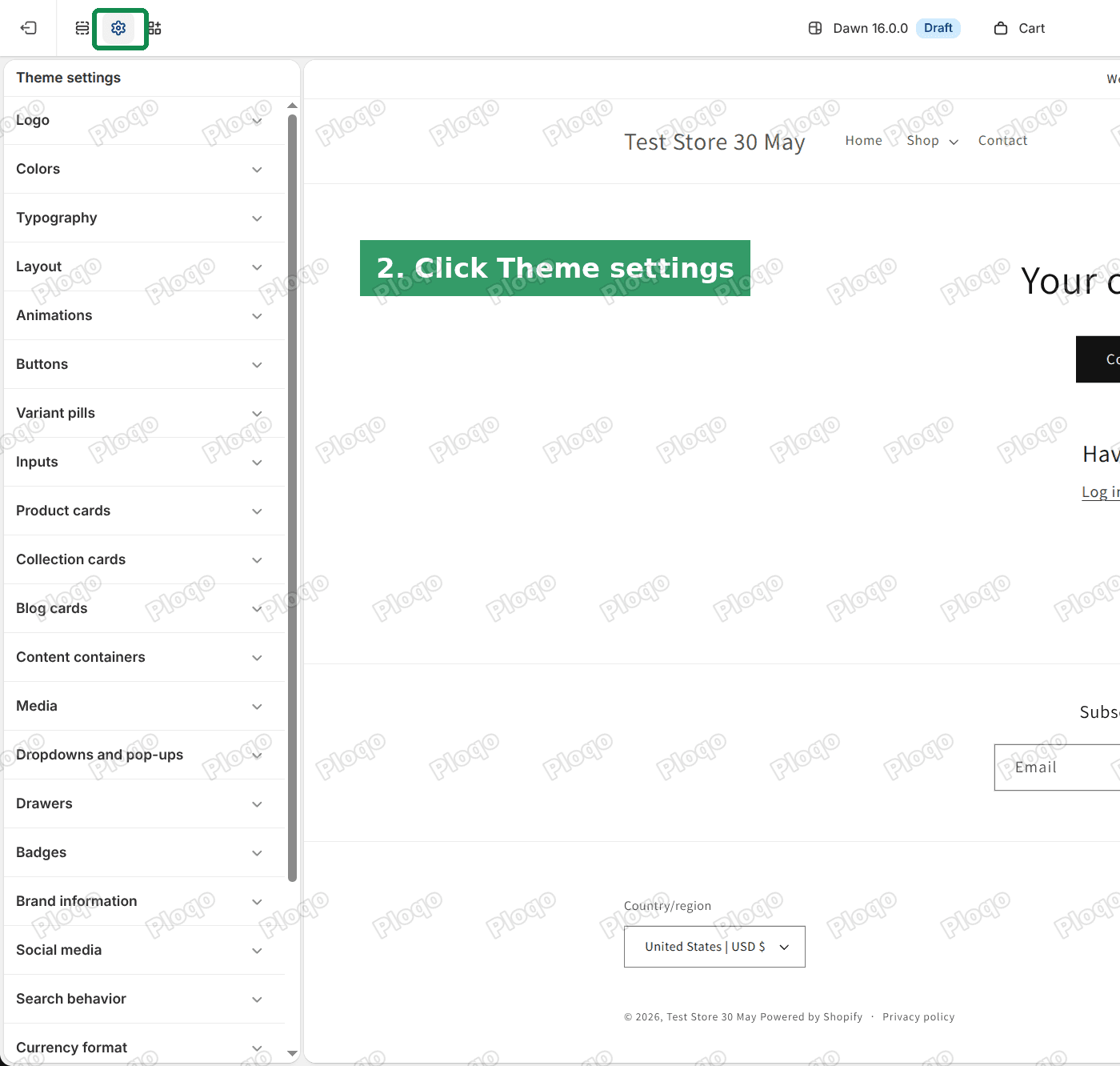Expand the Inputs settings section
1120x1066 pixels.
(x=145, y=462)
